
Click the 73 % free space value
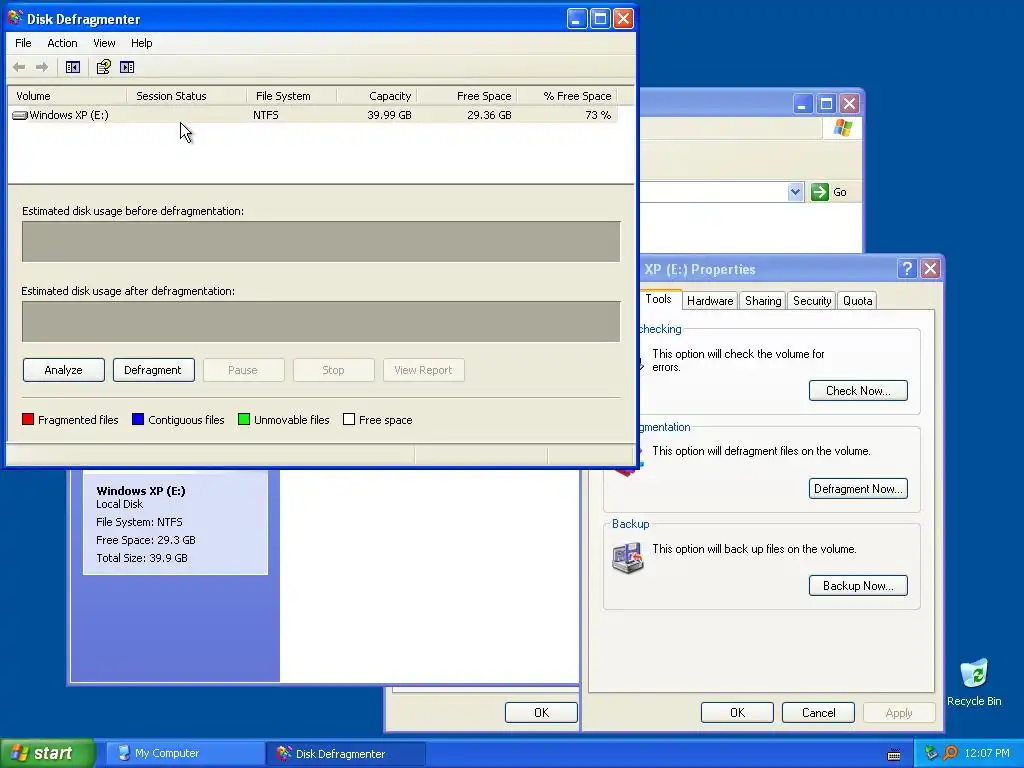(598, 115)
